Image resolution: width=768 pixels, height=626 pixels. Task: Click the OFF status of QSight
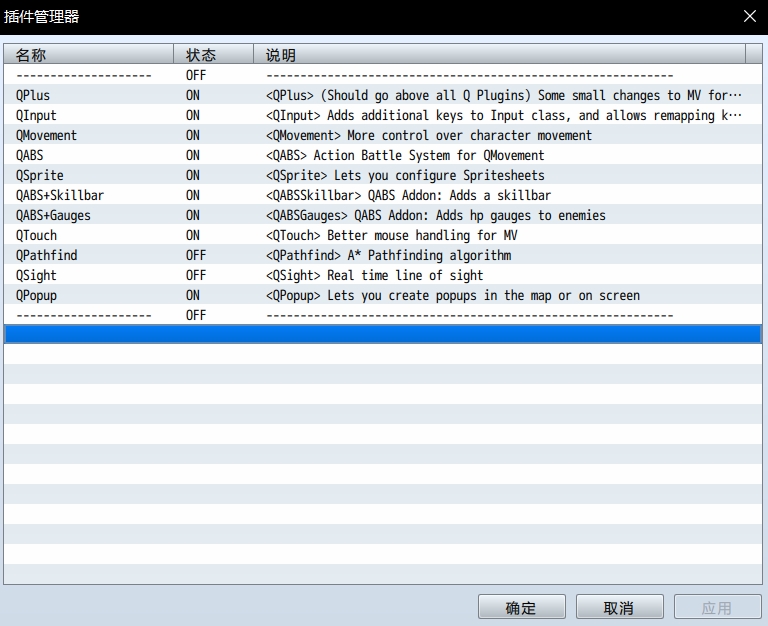196,275
